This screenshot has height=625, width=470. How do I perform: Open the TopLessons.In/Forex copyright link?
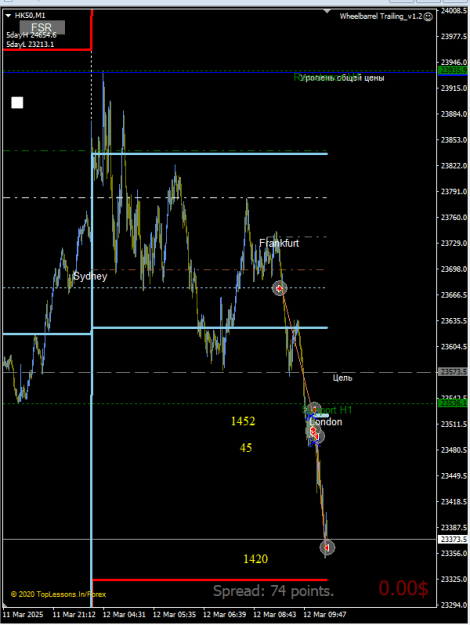coord(58,594)
